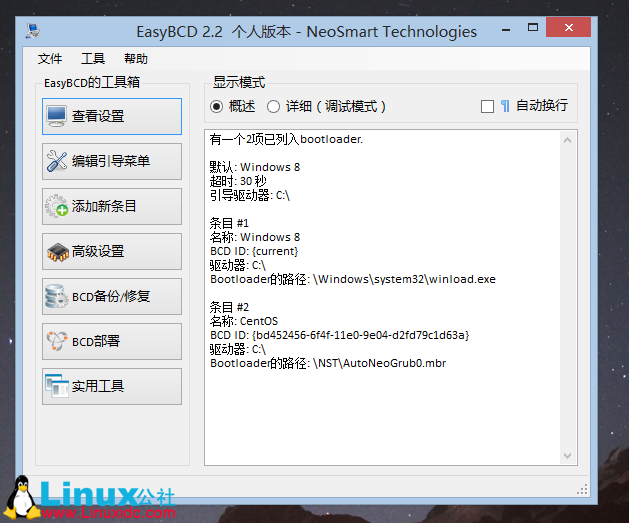Maximize the EasyBCD window

coord(533,27)
